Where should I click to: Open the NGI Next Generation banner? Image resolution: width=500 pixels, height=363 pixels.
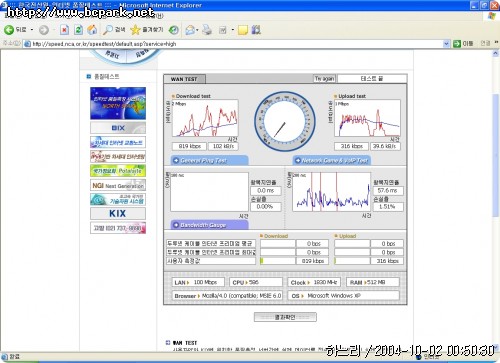(118, 185)
